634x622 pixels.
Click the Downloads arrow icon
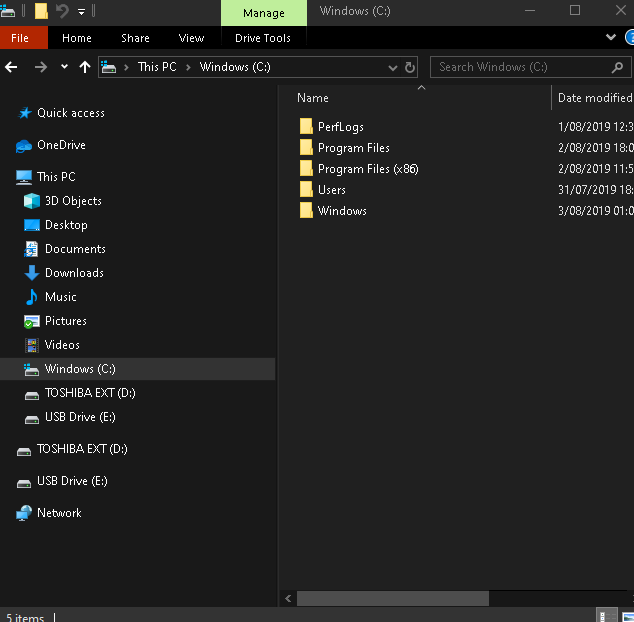[x=32, y=273]
